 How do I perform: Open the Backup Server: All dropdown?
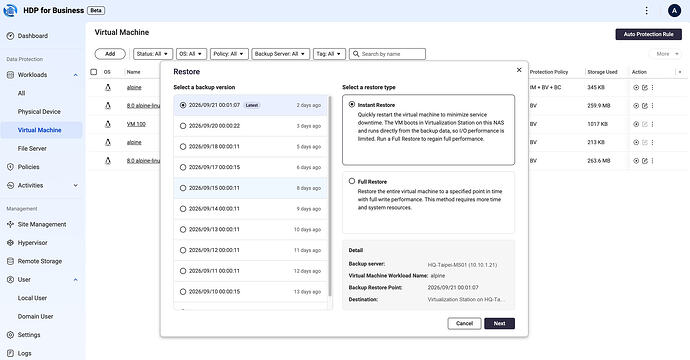point(280,54)
